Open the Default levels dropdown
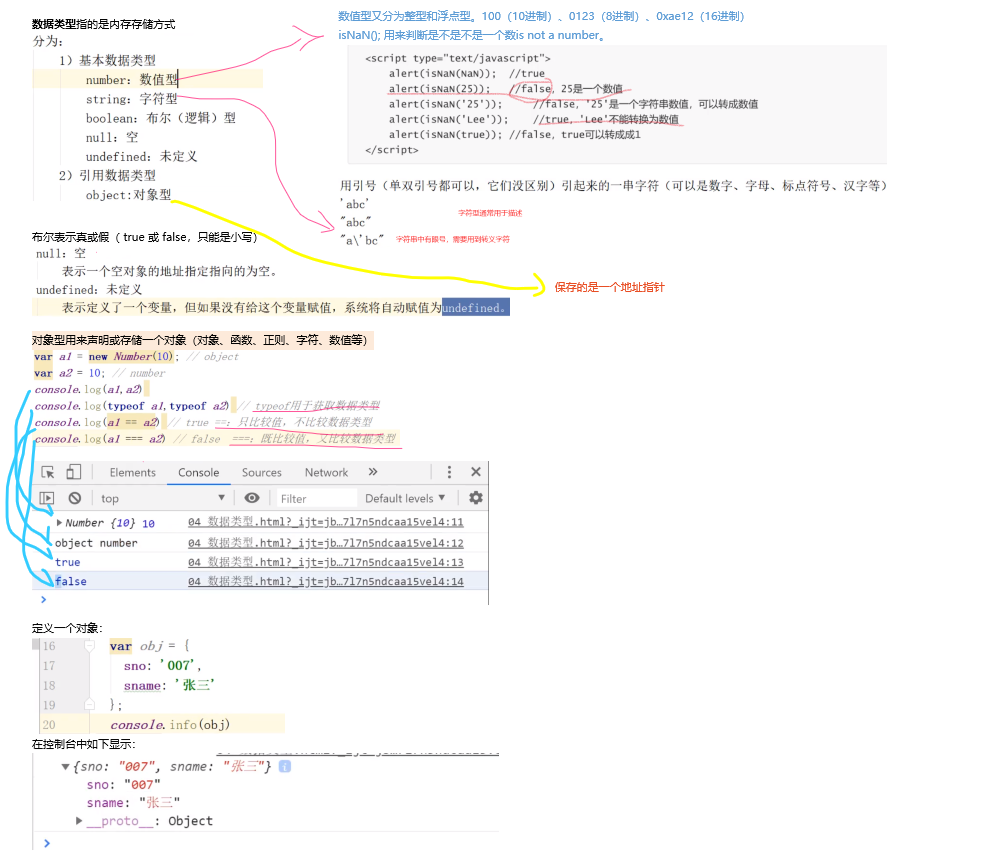The height and width of the screenshot is (858, 996). coord(405,499)
